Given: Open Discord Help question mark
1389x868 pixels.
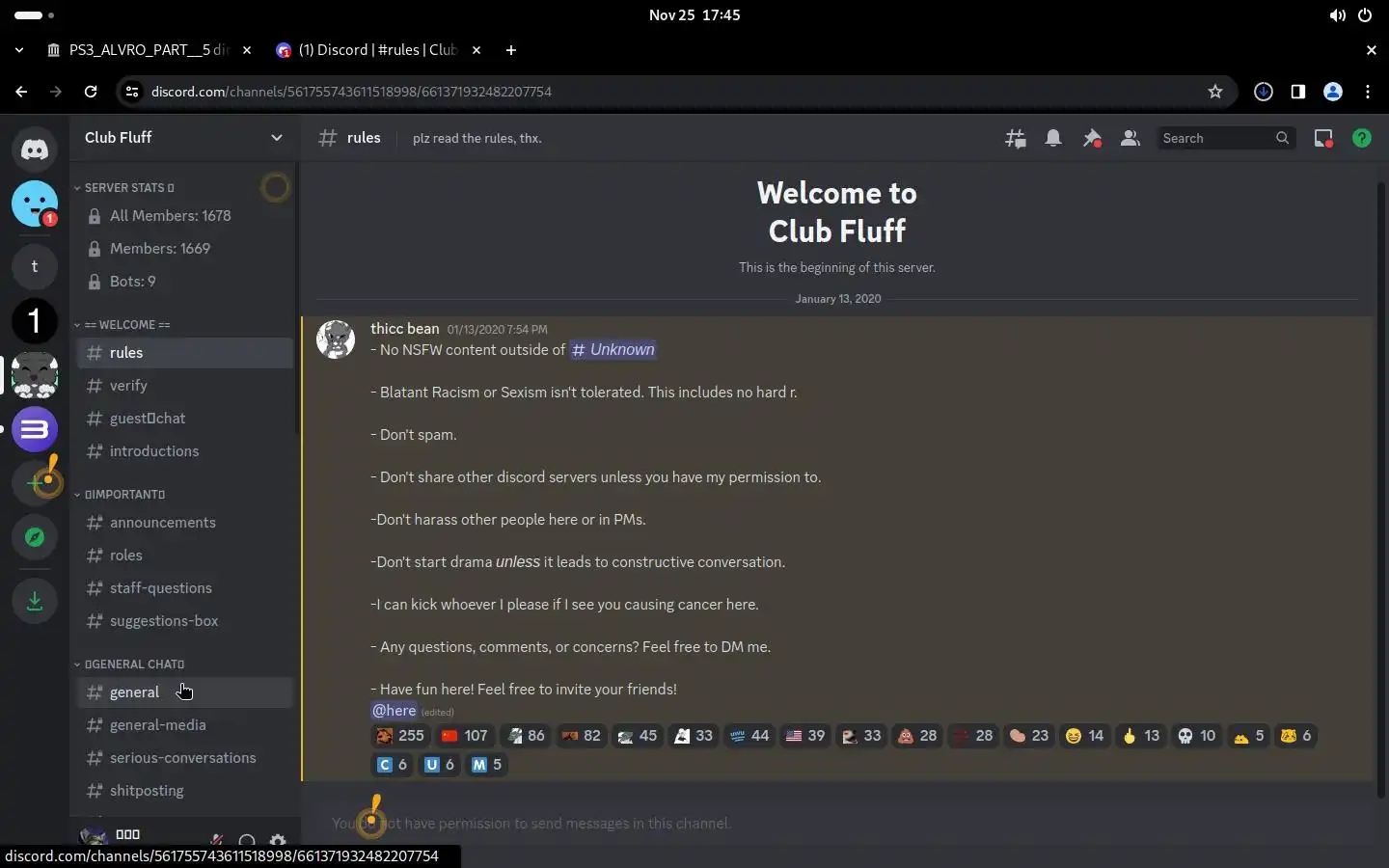Looking at the screenshot, I should pyautogui.click(x=1362, y=138).
